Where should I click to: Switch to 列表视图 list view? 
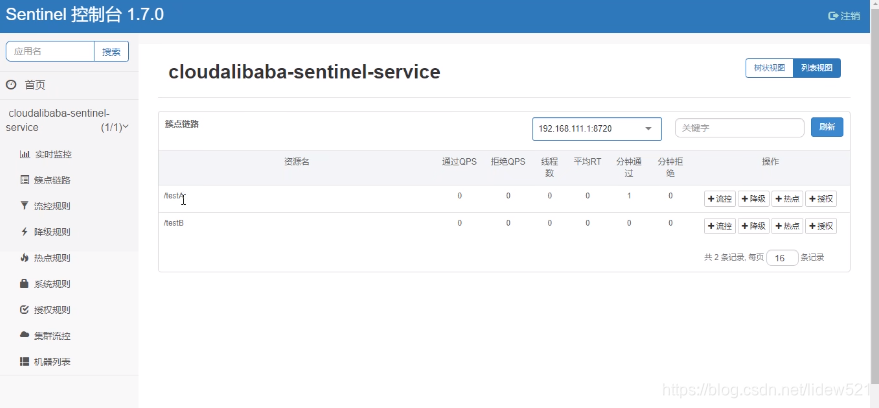(x=817, y=68)
